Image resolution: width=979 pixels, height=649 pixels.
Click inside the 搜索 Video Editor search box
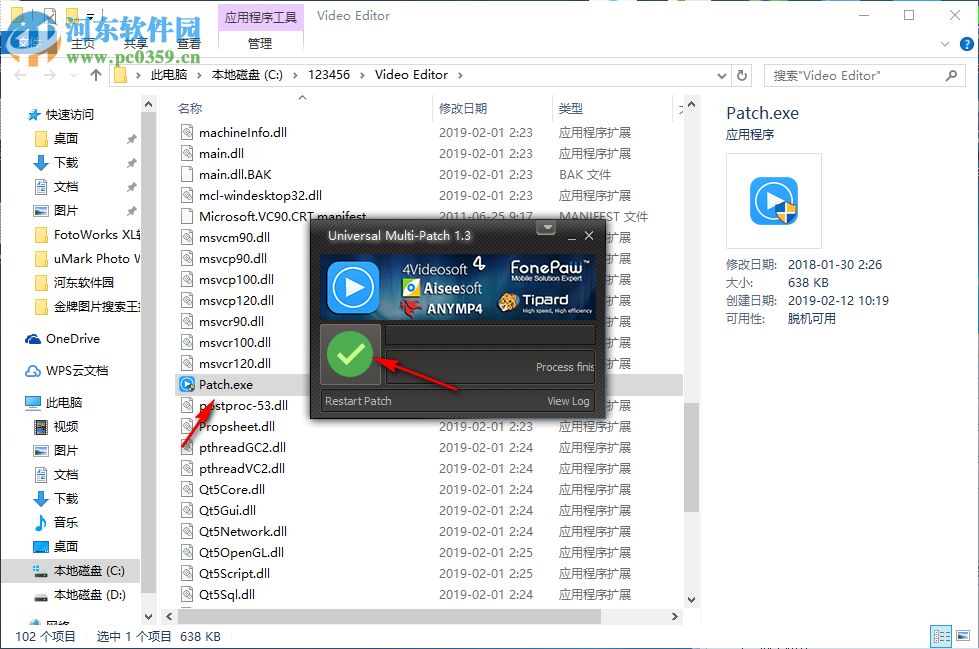[860, 74]
